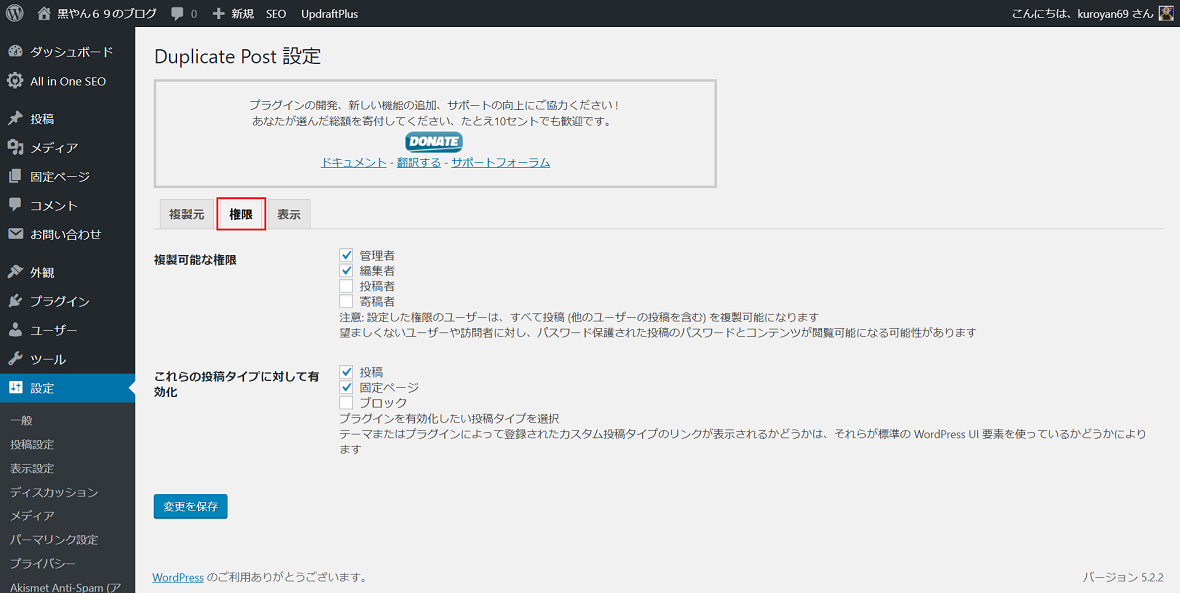1180x593 pixels.
Task: Open Akismet Anti-Spam submenu item
Action: [66, 587]
